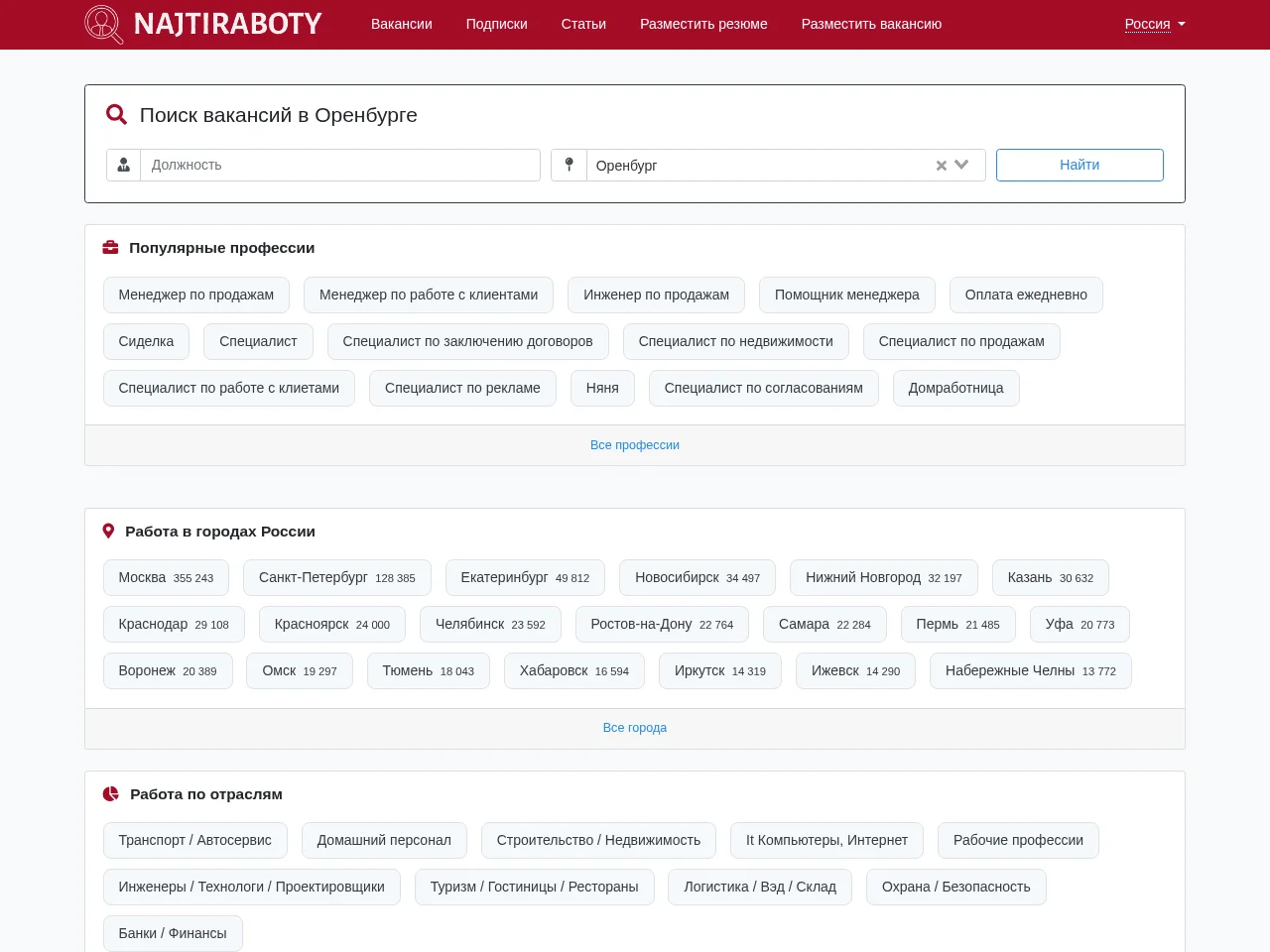
Task: Open the Статьи menu item
Action: 583,24
